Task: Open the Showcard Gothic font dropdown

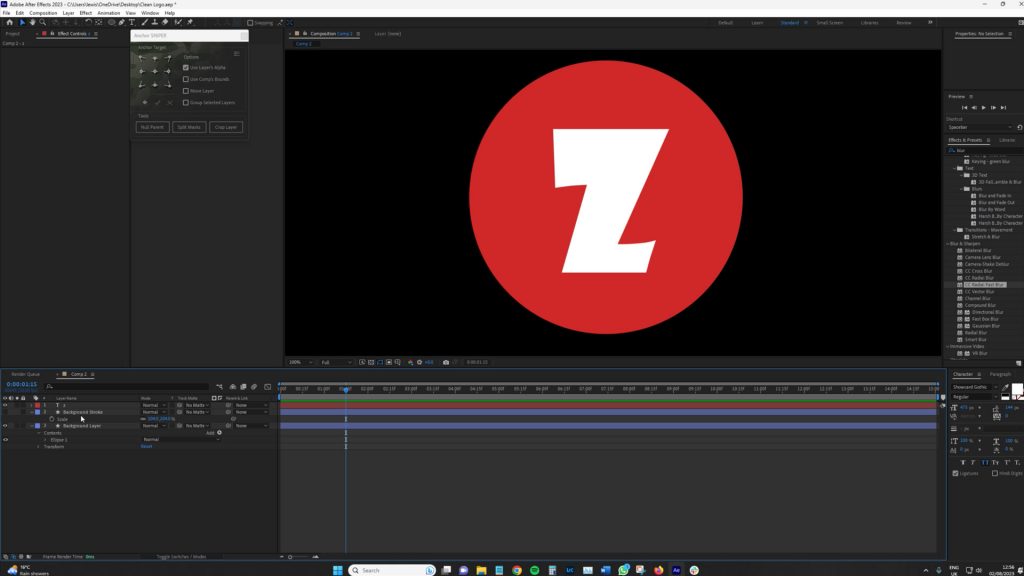Action: tap(974, 387)
